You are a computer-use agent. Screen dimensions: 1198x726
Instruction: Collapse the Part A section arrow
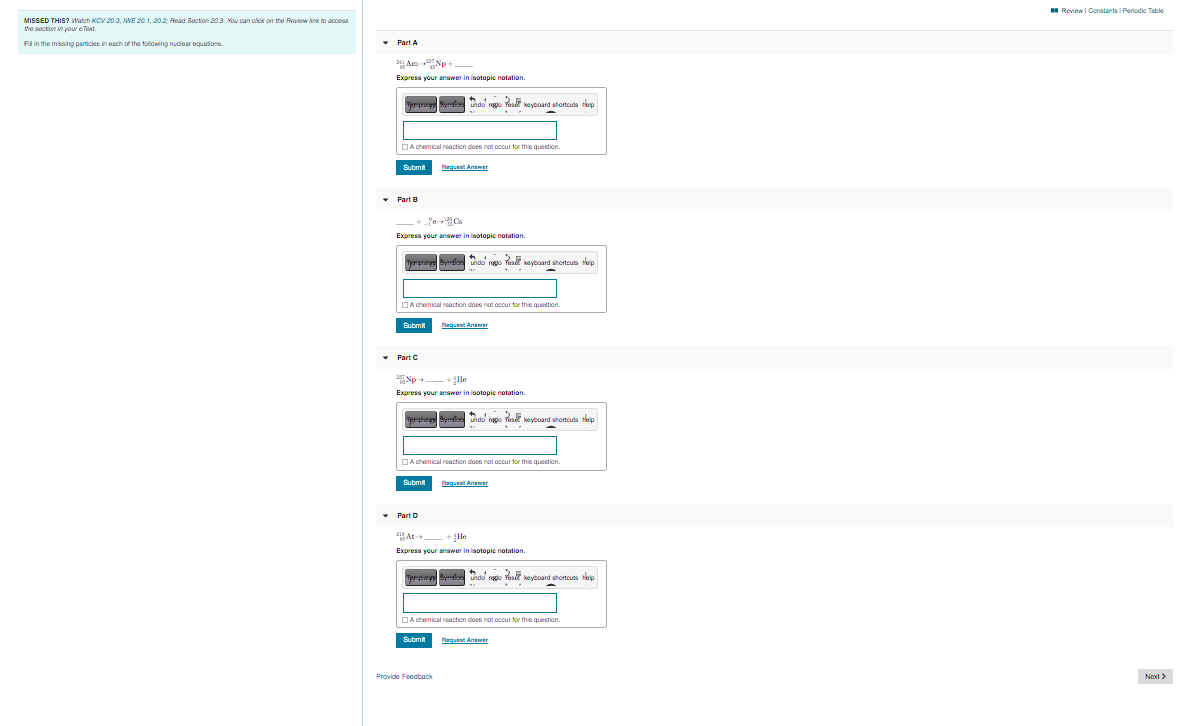pos(385,43)
